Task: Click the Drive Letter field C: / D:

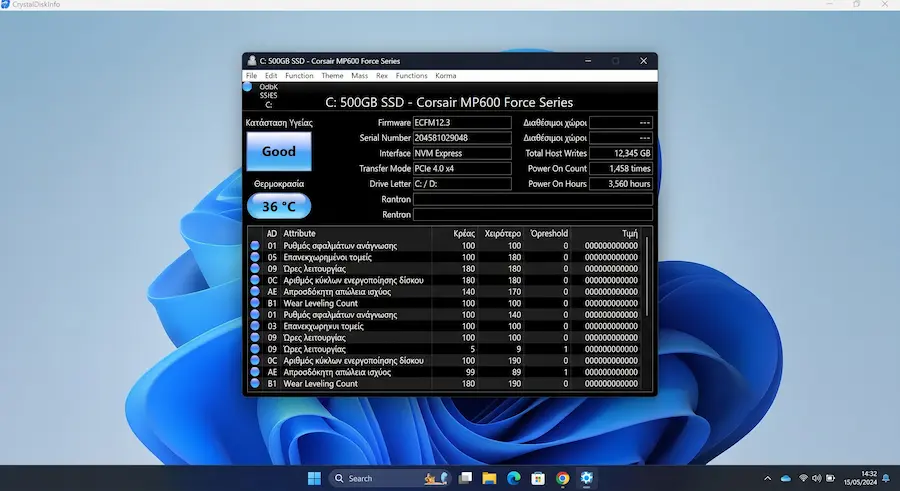Action: 462,184
